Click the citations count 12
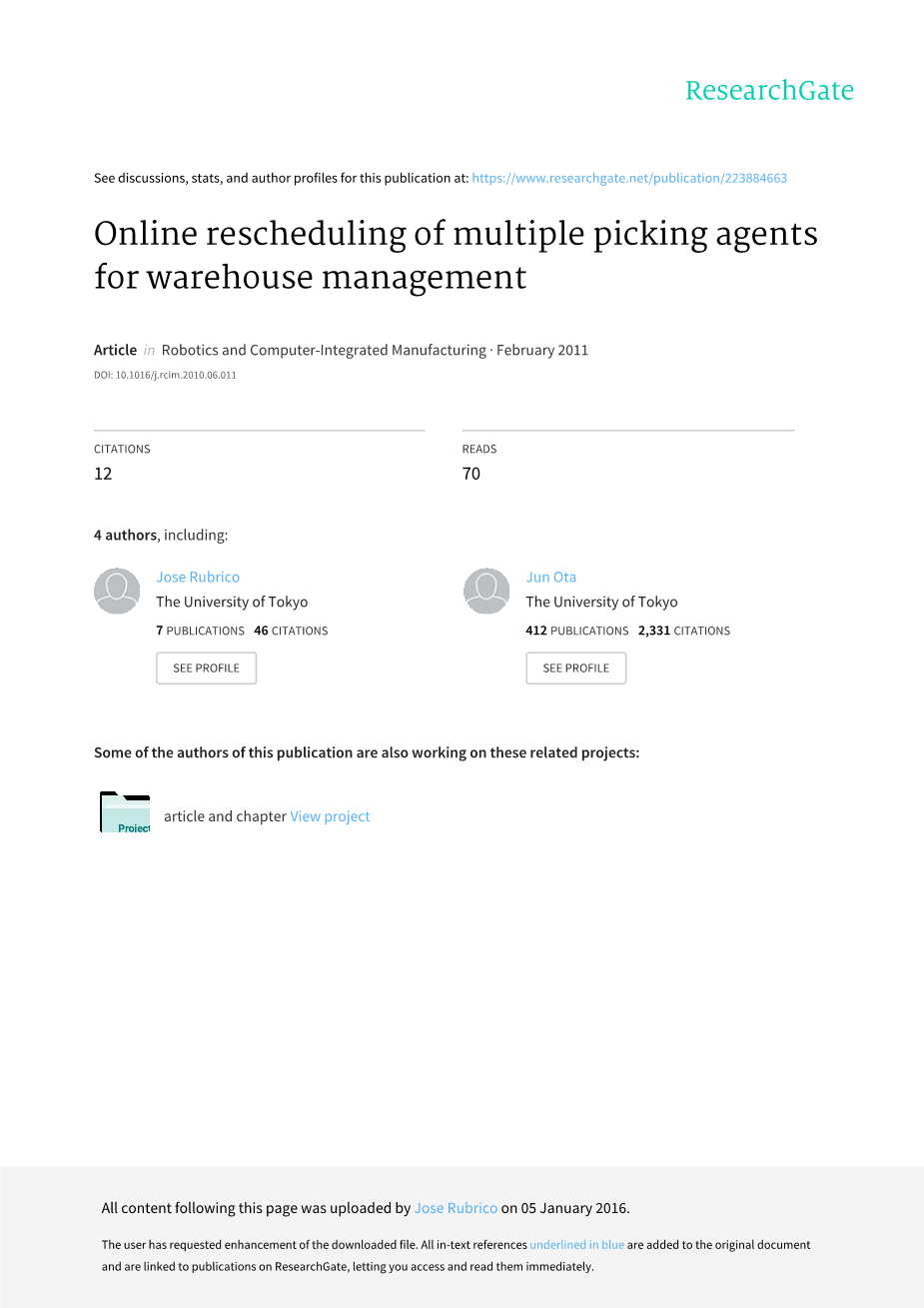The height and width of the screenshot is (1308, 924). 103,474
